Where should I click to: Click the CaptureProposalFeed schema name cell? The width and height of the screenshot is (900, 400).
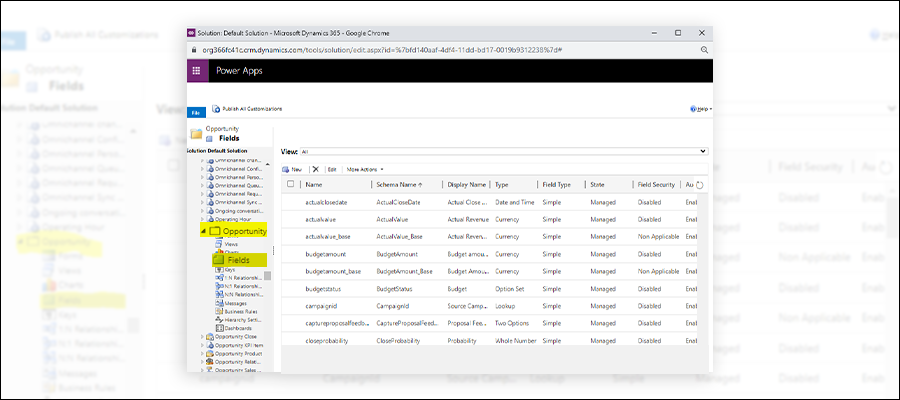point(408,323)
